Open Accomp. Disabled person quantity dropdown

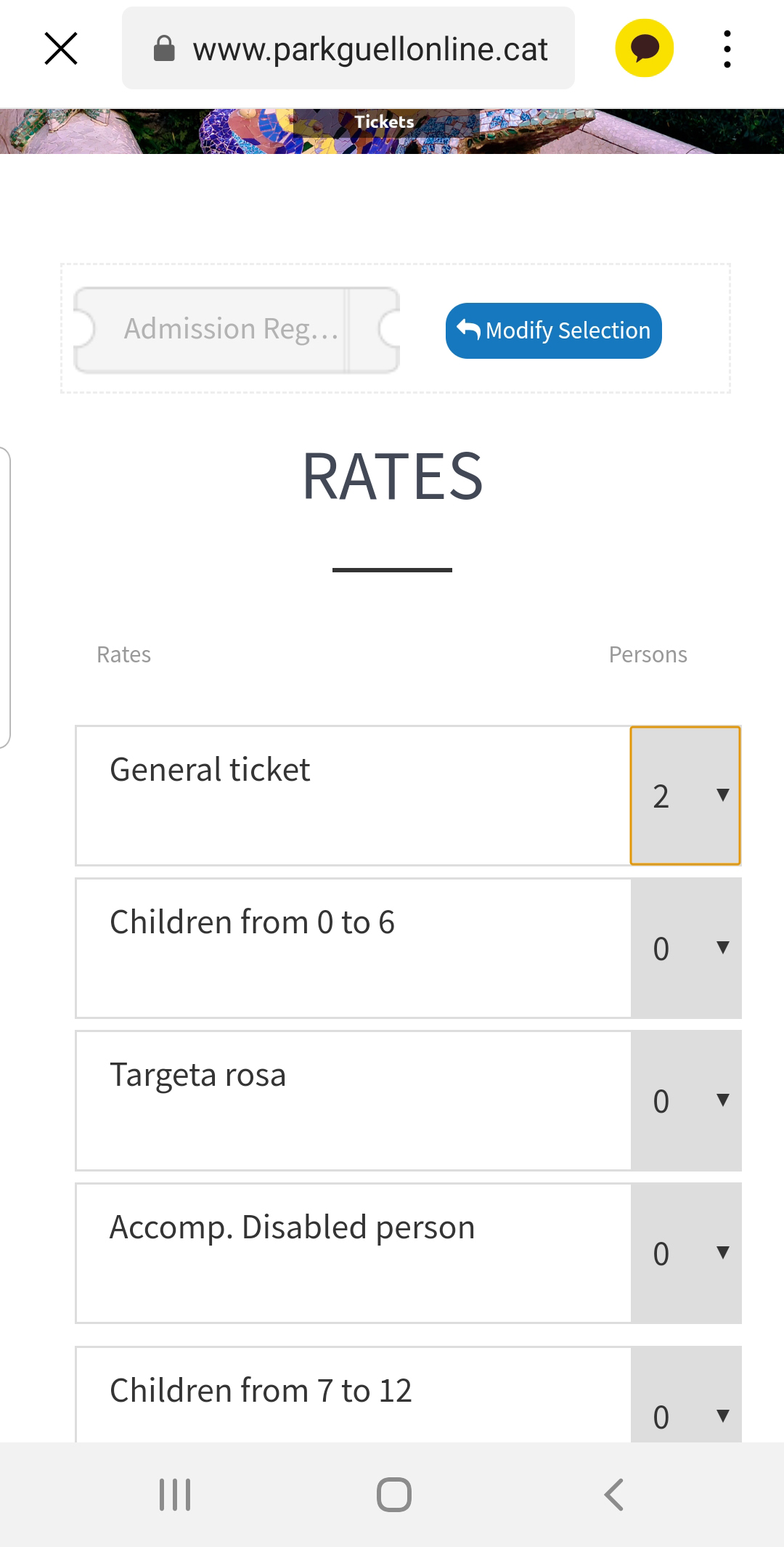tap(686, 1253)
